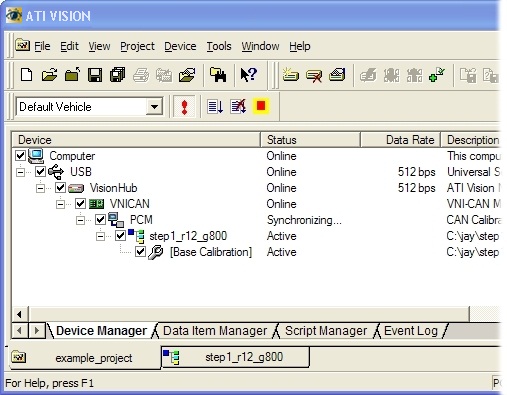Click the horizontal scrollbar left arrow
Viewport: 507px width, 395px height.
pos(20,314)
